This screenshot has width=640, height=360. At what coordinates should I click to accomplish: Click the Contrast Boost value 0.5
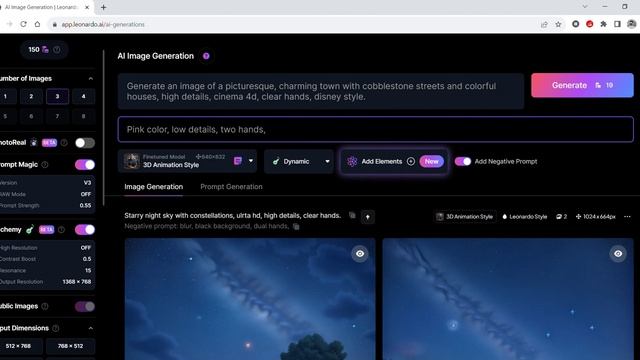click(87, 259)
